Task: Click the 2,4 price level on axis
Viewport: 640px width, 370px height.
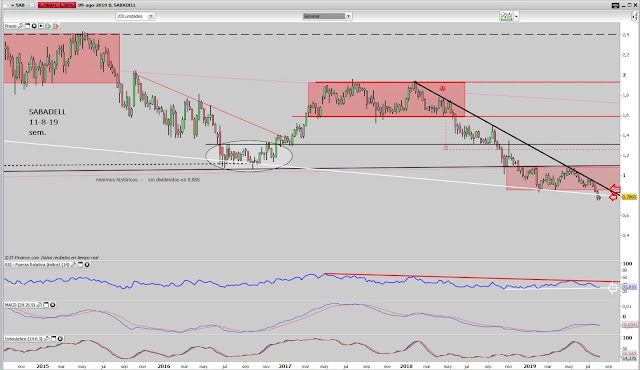Action: coord(626,35)
